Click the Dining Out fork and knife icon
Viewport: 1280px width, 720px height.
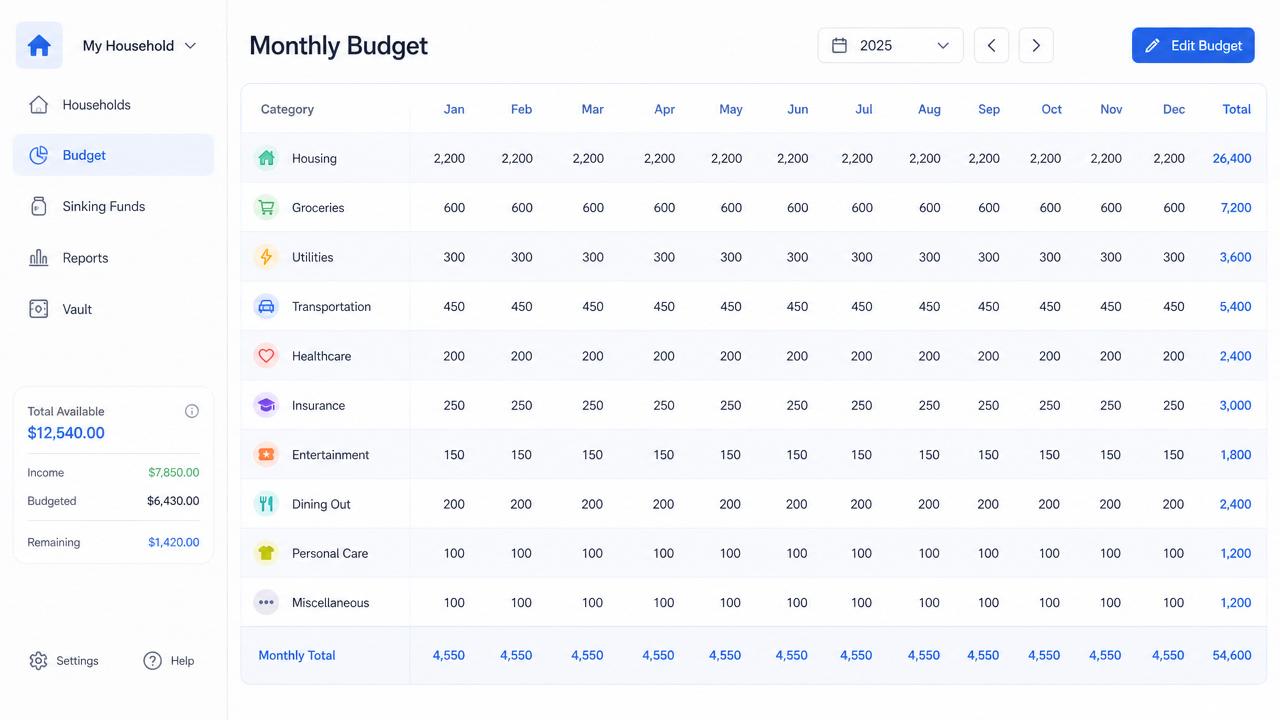pos(266,504)
